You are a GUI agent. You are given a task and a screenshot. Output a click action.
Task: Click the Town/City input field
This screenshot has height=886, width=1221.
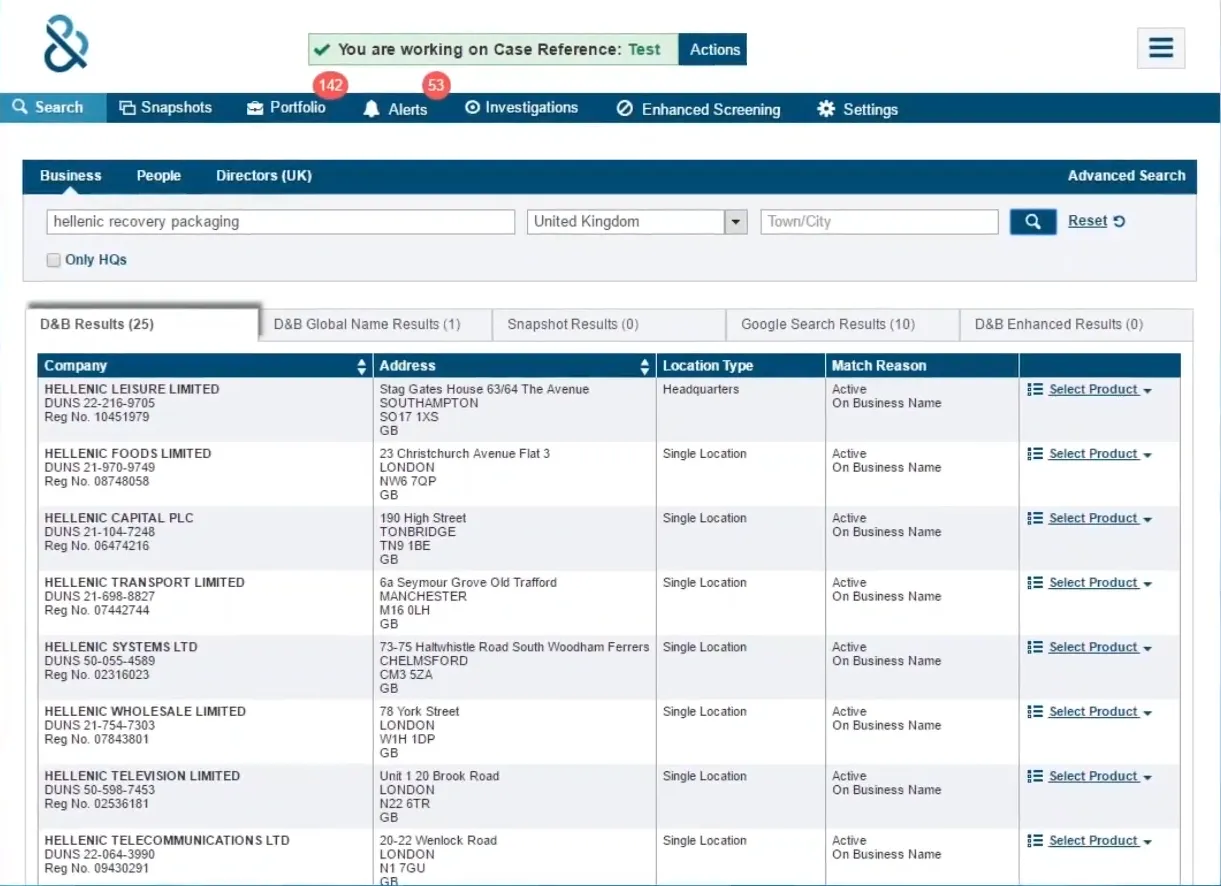click(x=879, y=222)
